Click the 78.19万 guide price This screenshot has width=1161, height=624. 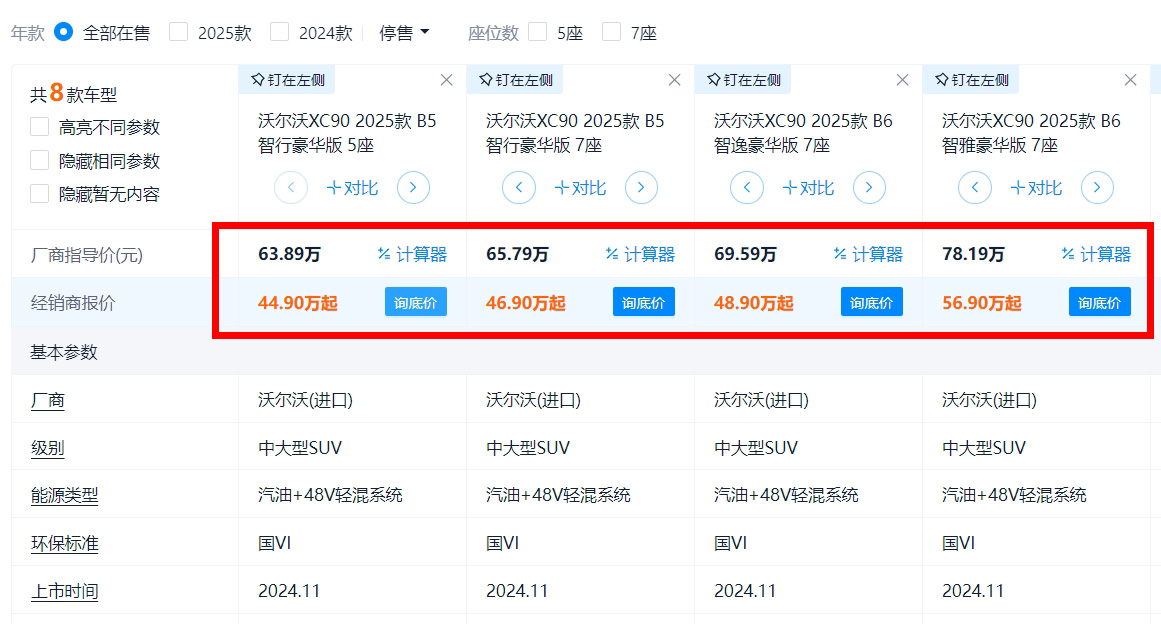click(x=974, y=255)
